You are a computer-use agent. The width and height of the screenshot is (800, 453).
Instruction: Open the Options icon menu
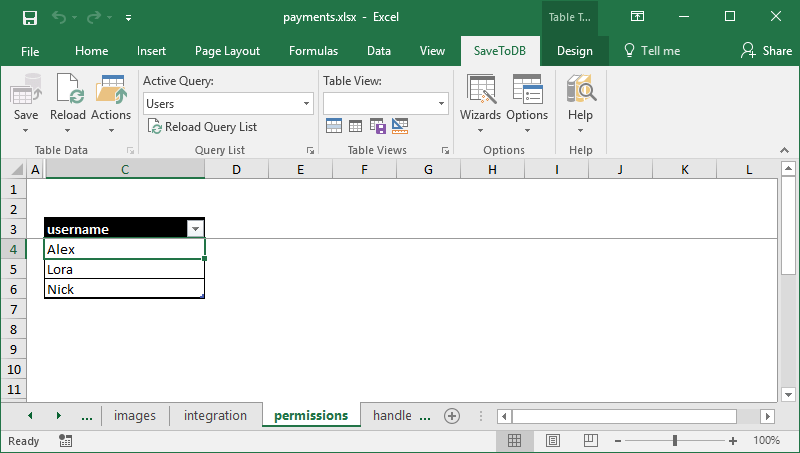pos(527,90)
